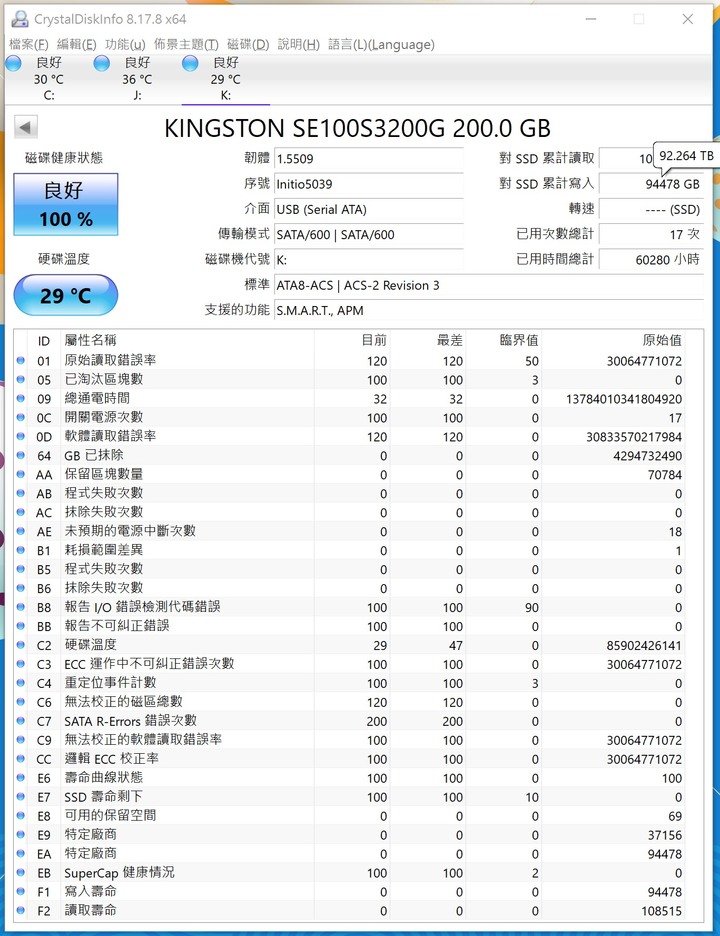
Task: Open the 功能(u) menu
Action: point(125,44)
